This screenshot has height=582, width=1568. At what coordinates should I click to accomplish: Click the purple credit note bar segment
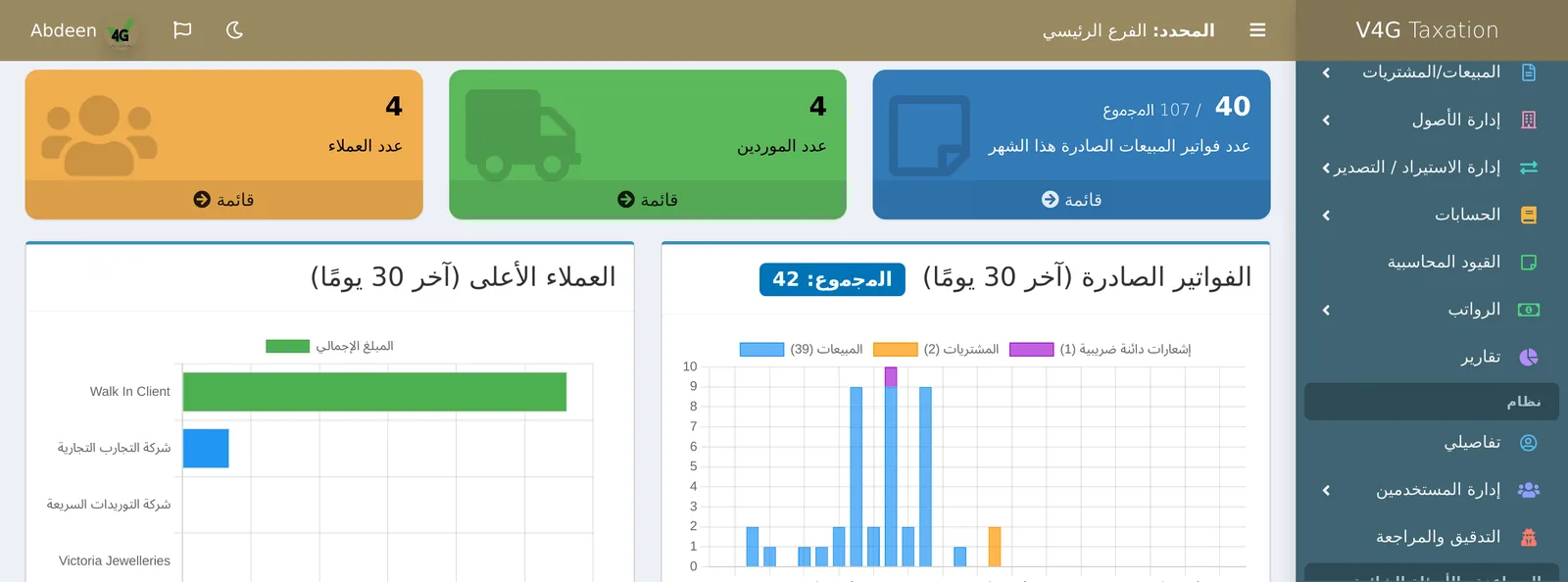(891, 377)
